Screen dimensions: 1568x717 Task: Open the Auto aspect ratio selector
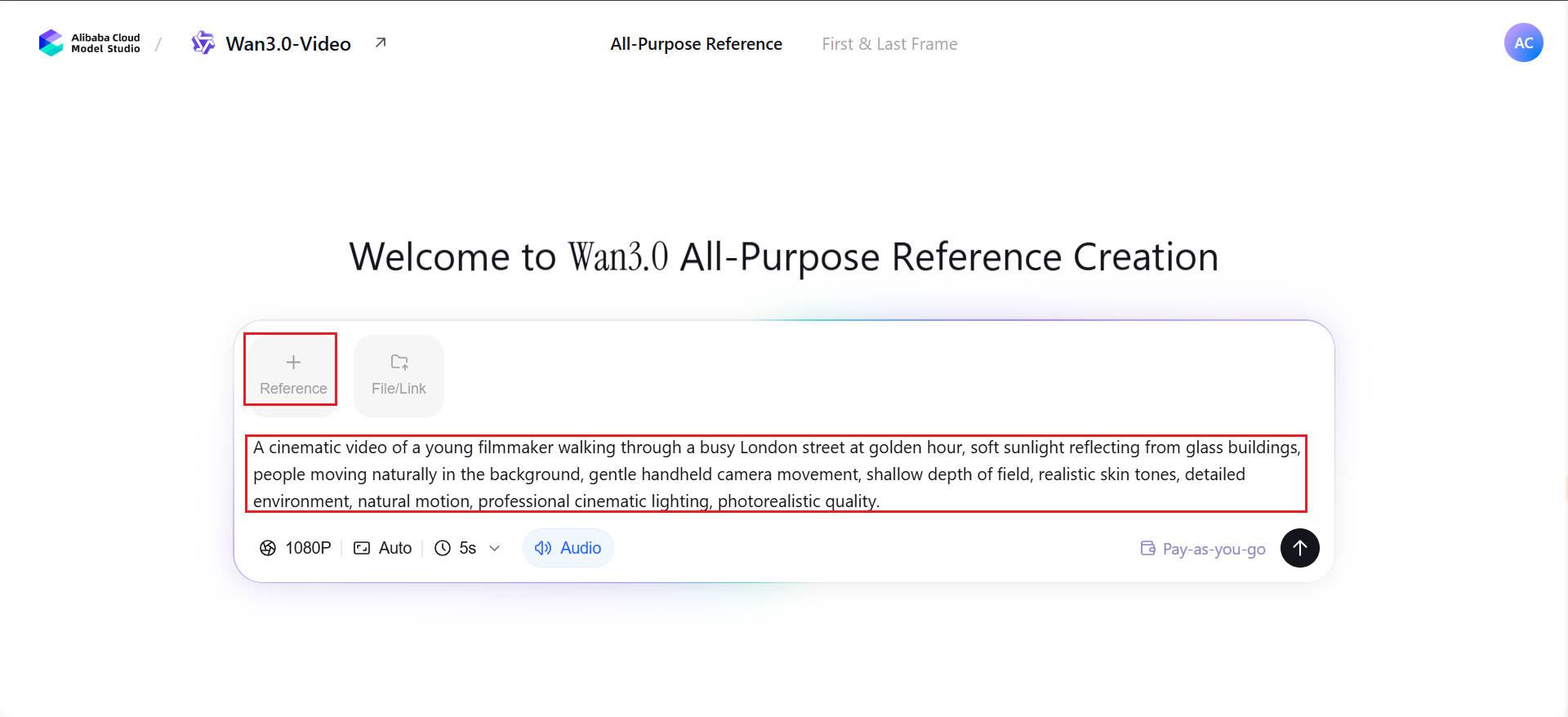pyautogui.click(x=382, y=548)
